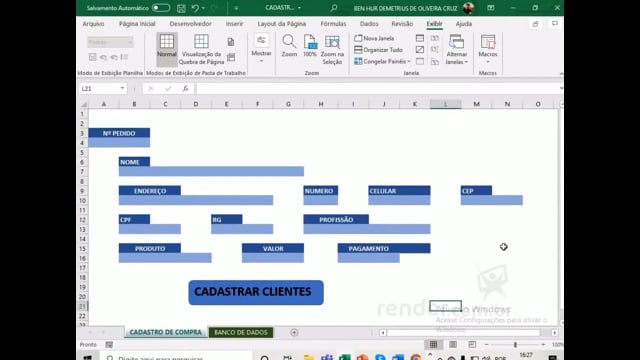Image resolution: width=640 pixels, height=360 pixels.
Task: Open the Zoom dialog magnifier
Action: 289,46
